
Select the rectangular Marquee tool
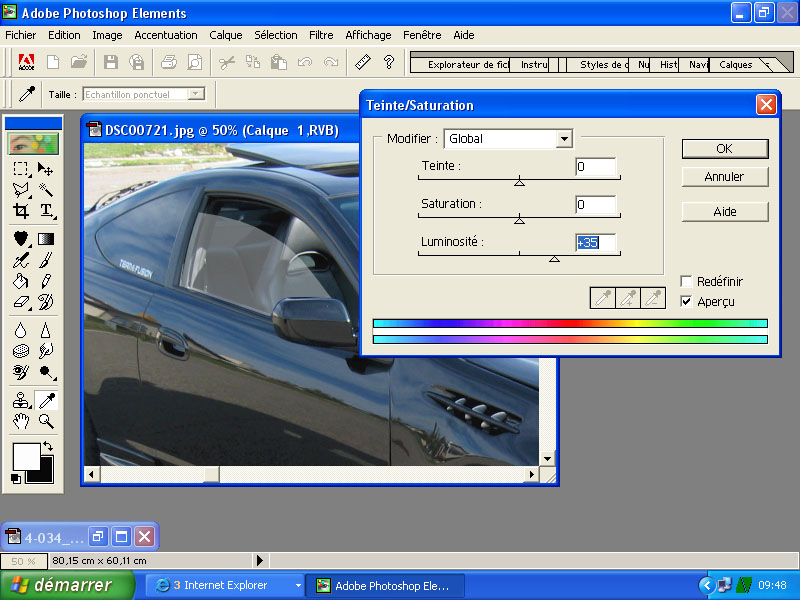[20, 169]
